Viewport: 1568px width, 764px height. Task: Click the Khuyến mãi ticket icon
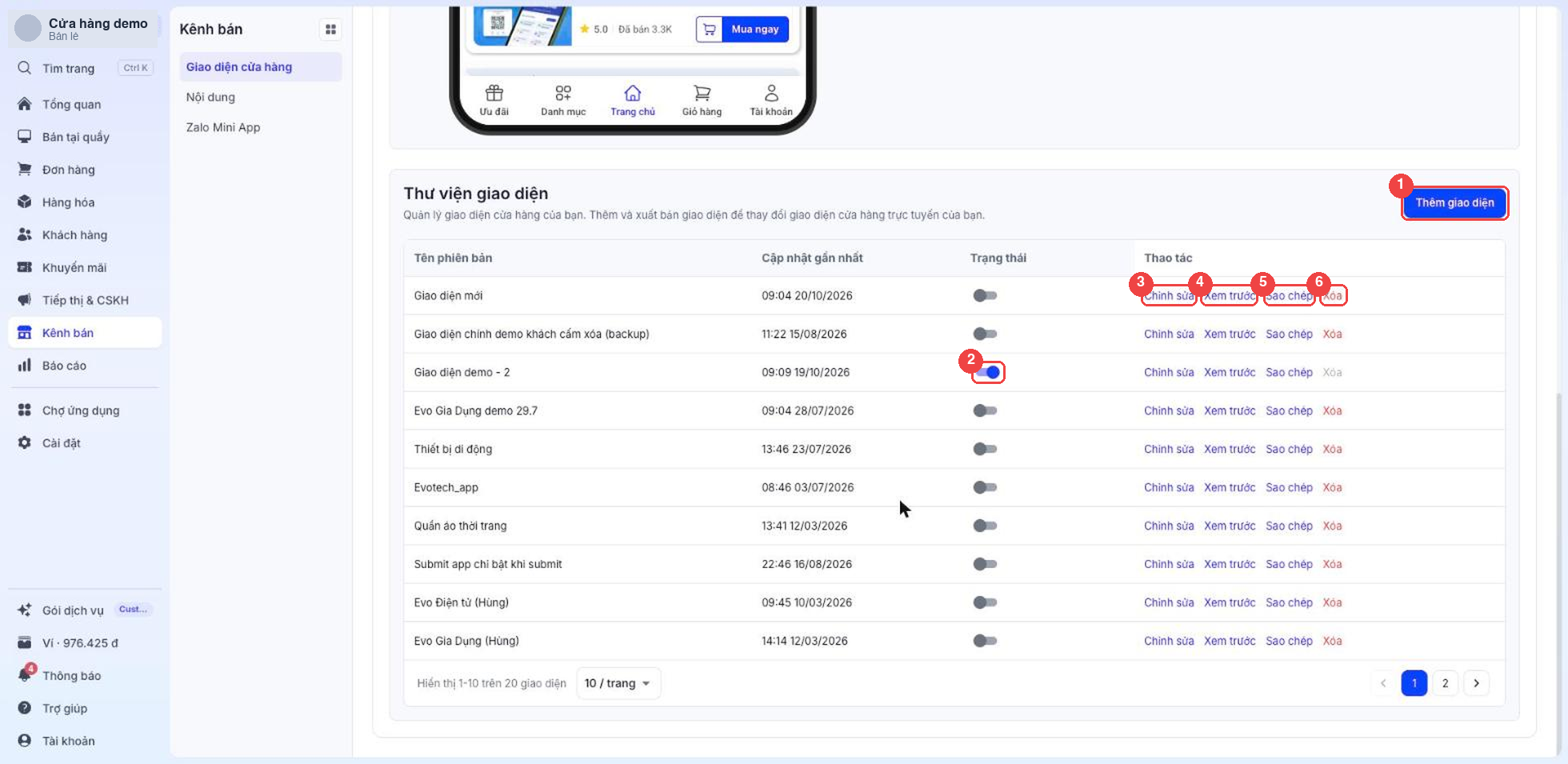coord(25,267)
